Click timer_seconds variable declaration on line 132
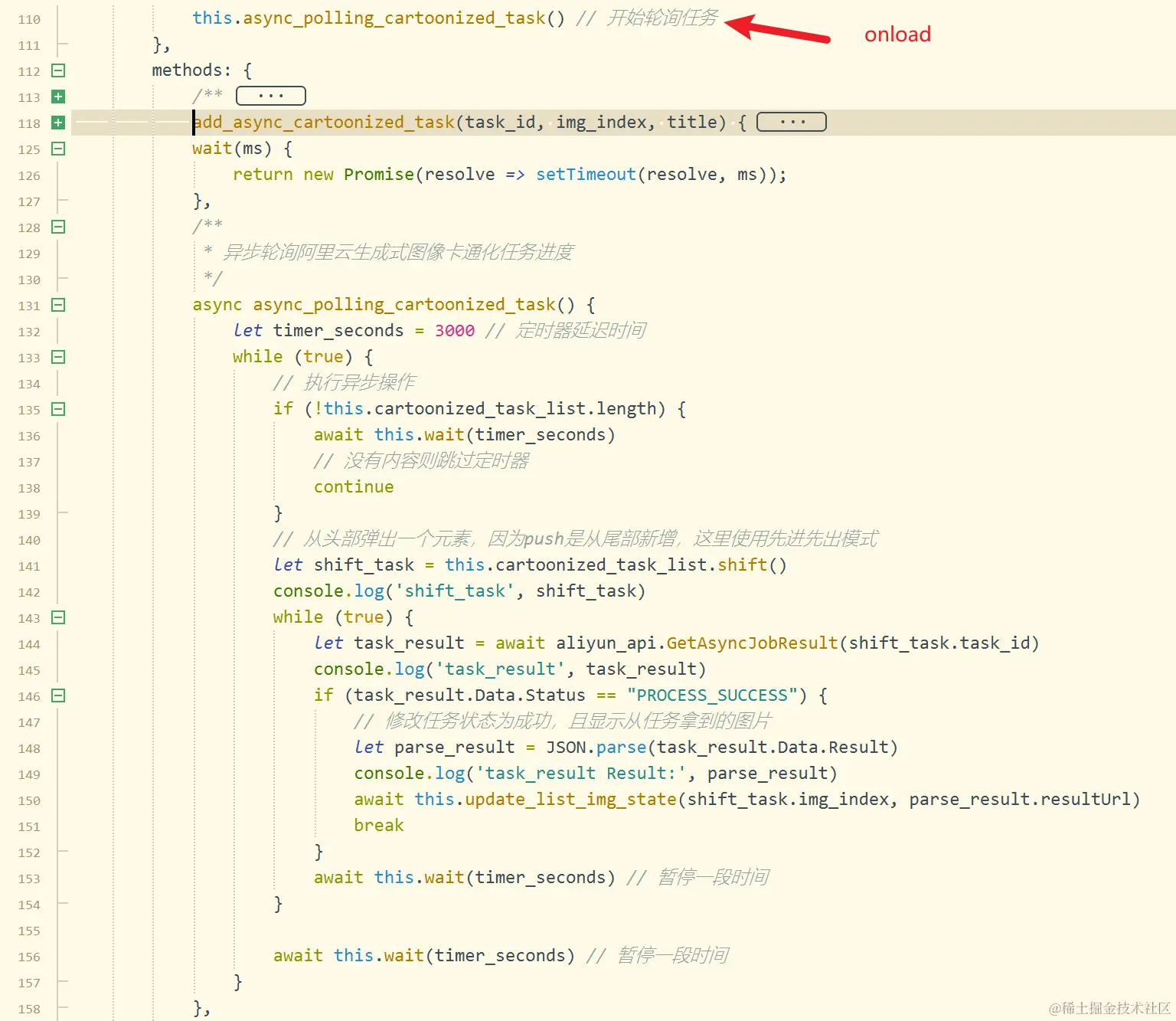 pyautogui.click(x=338, y=330)
